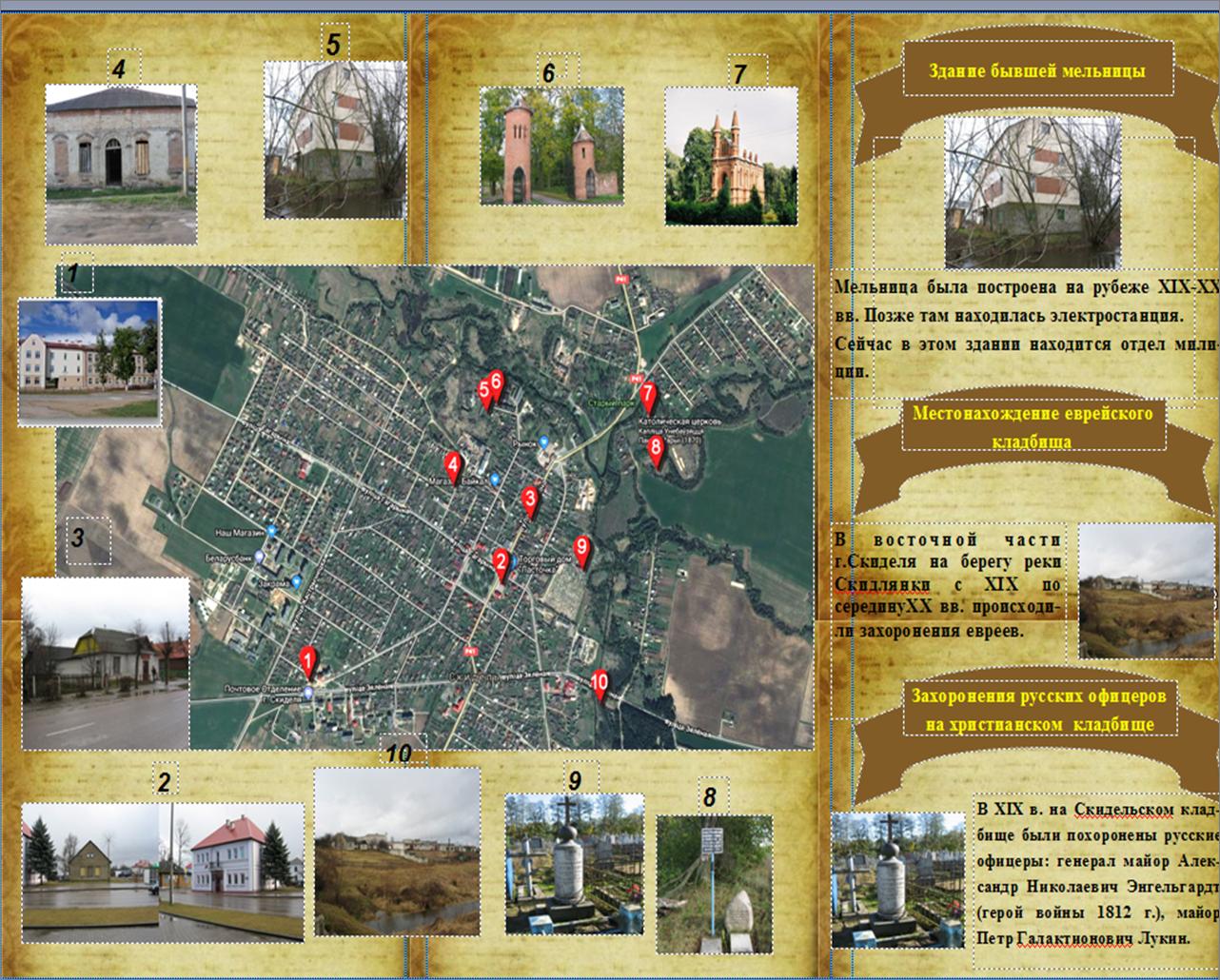The height and width of the screenshot is (980, 1220).
Task: Select the red chapel photo under number 7
Action: point(731,157)
